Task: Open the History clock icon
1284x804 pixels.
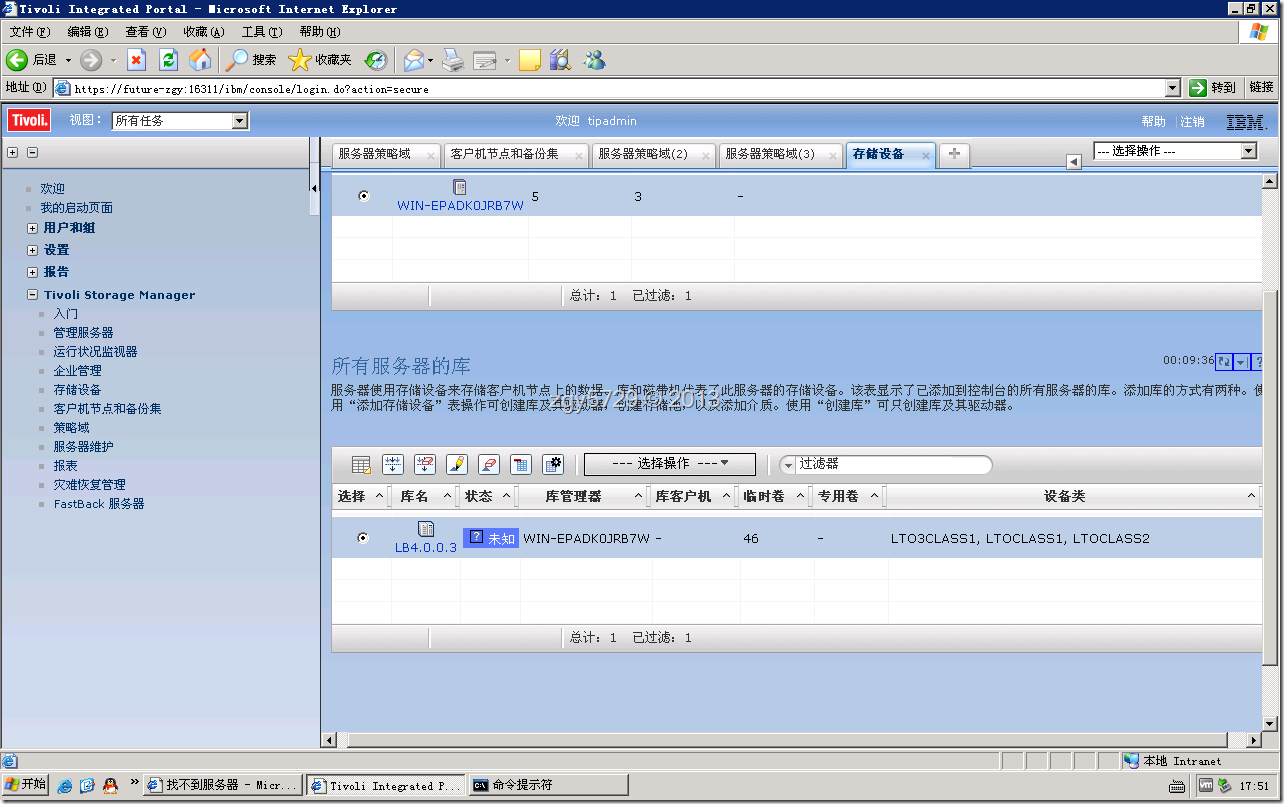Action: 375,60
